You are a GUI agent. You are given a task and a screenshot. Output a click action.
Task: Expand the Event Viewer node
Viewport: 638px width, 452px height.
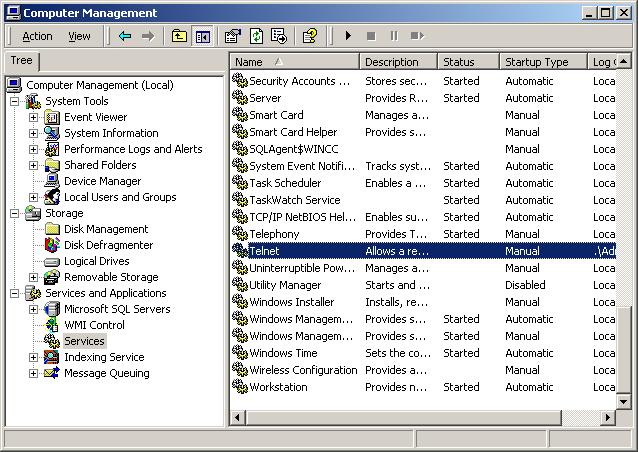(33, 117)
